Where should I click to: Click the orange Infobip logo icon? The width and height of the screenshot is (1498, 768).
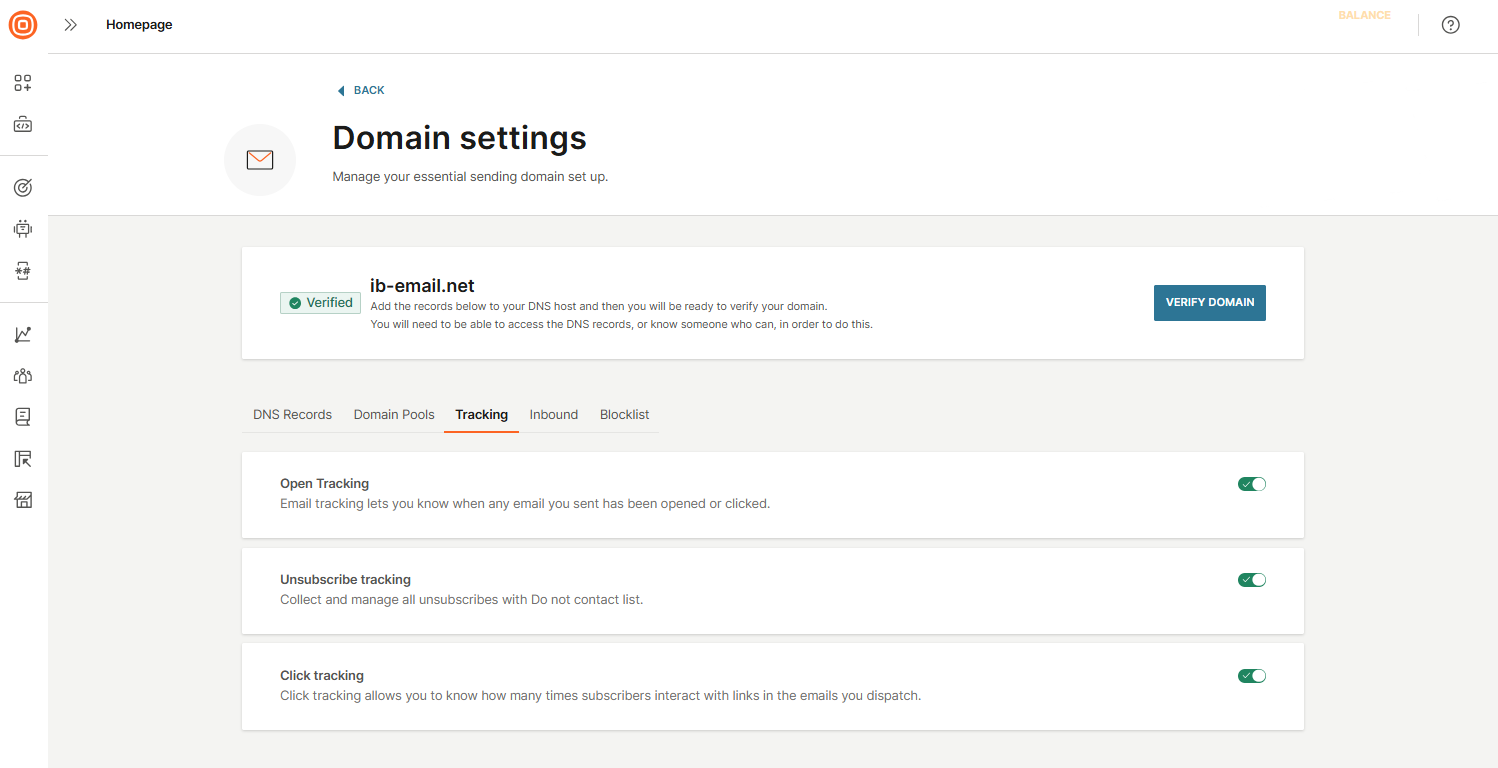[x=23, y=25]
